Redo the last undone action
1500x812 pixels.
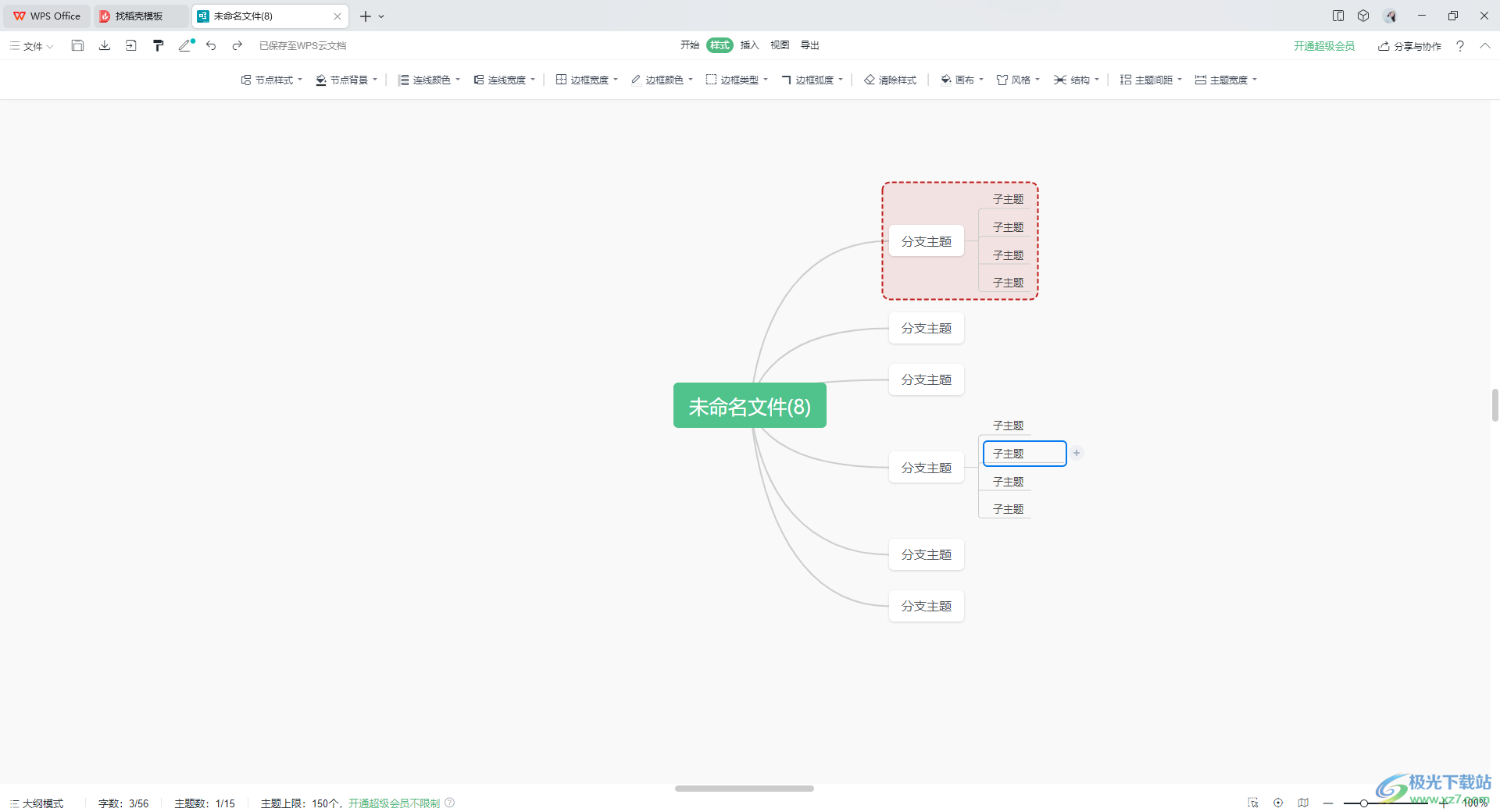click(x=237, y=46)
